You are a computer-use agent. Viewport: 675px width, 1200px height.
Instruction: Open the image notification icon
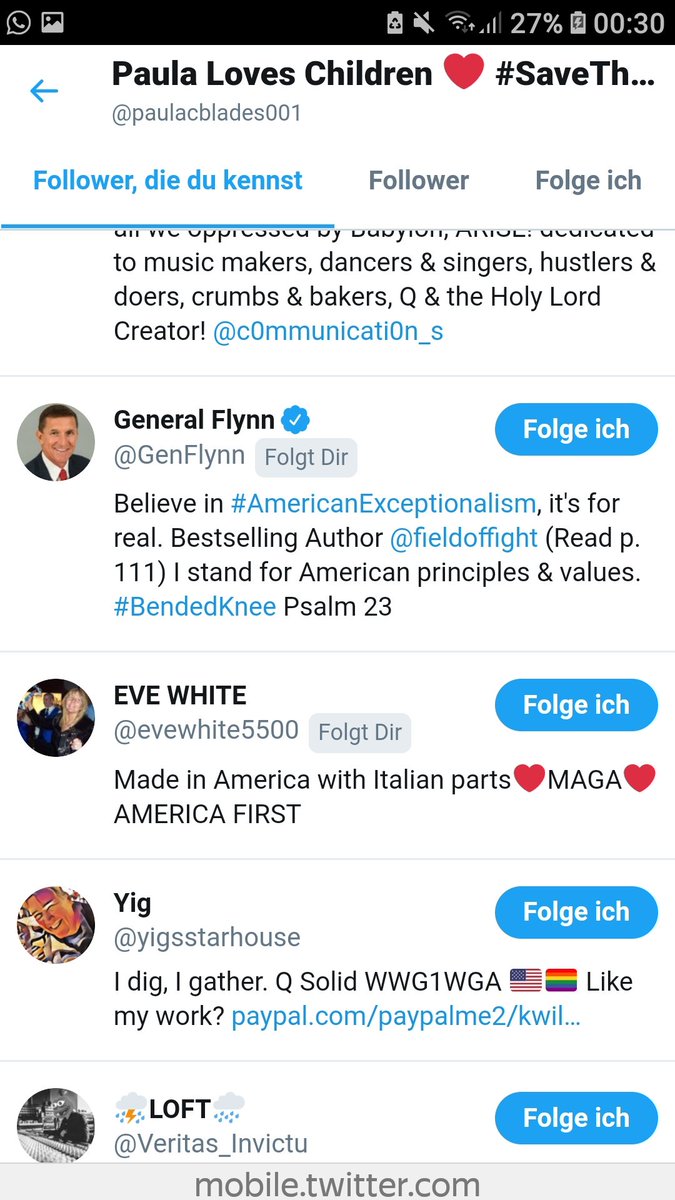pos(52,22)
